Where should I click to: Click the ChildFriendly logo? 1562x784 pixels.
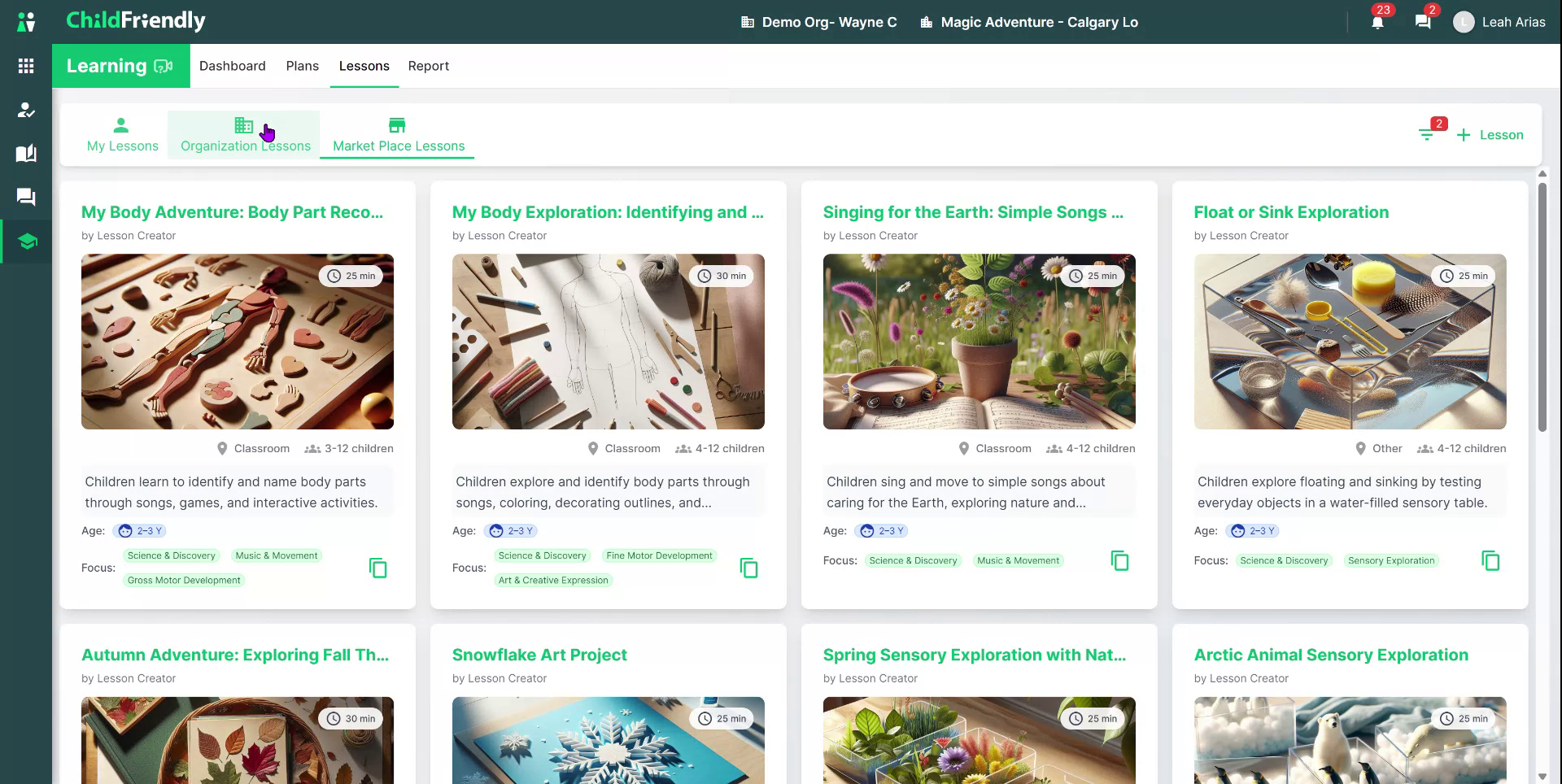pos(135,20)
